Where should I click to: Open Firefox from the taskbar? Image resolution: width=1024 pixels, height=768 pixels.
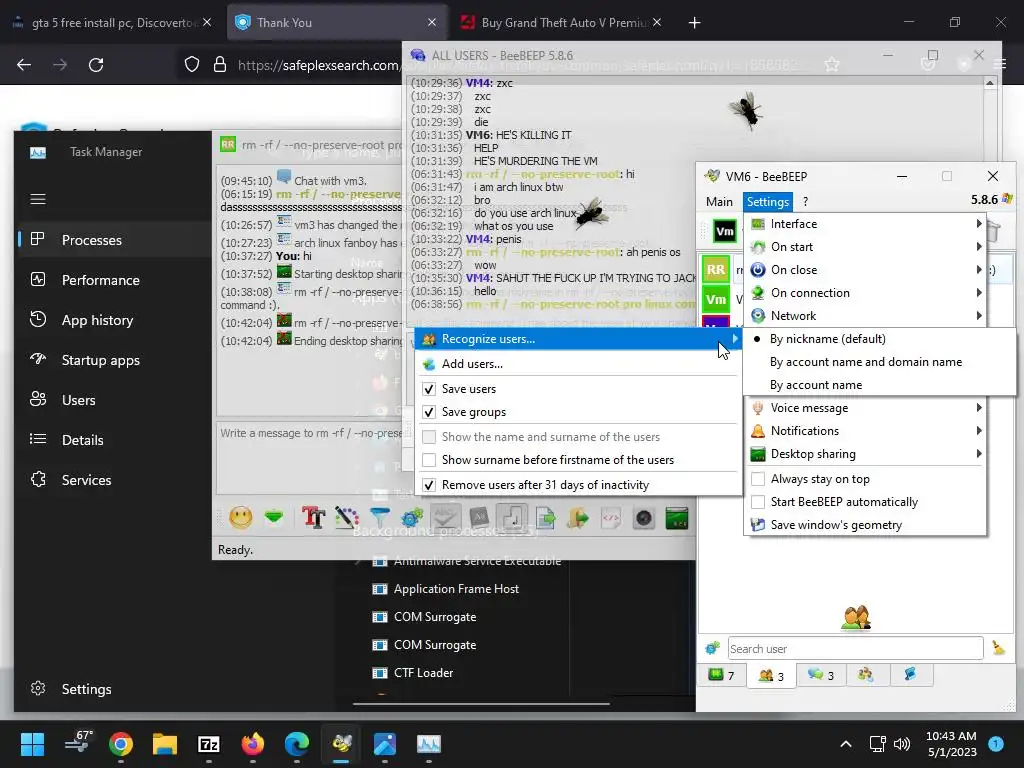click(x=253, y=744)
